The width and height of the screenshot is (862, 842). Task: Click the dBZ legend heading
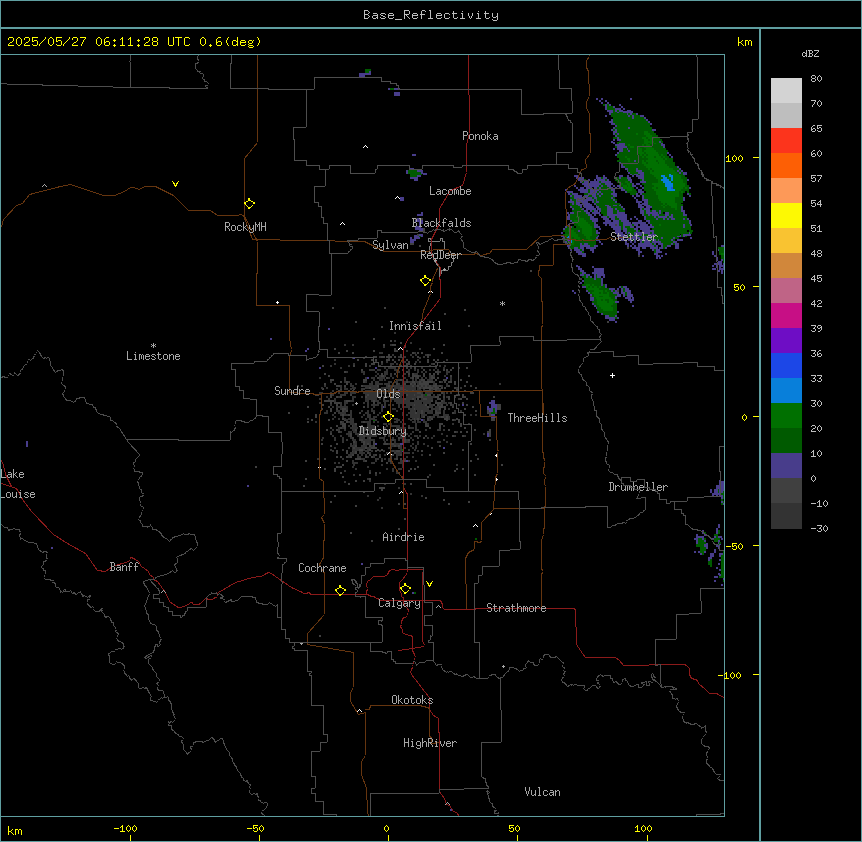coord(810,53)
